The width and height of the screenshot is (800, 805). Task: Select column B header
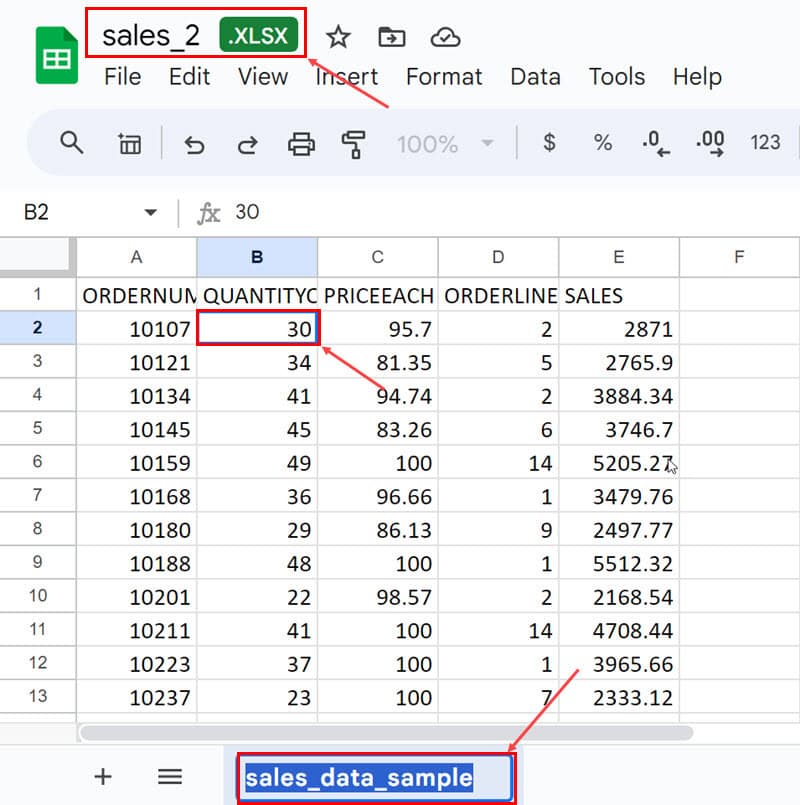257,257
